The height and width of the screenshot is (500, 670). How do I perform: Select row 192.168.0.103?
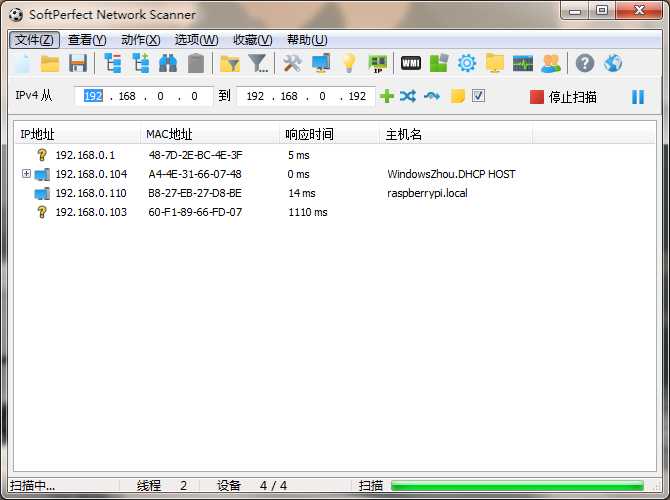click(335, 212)
